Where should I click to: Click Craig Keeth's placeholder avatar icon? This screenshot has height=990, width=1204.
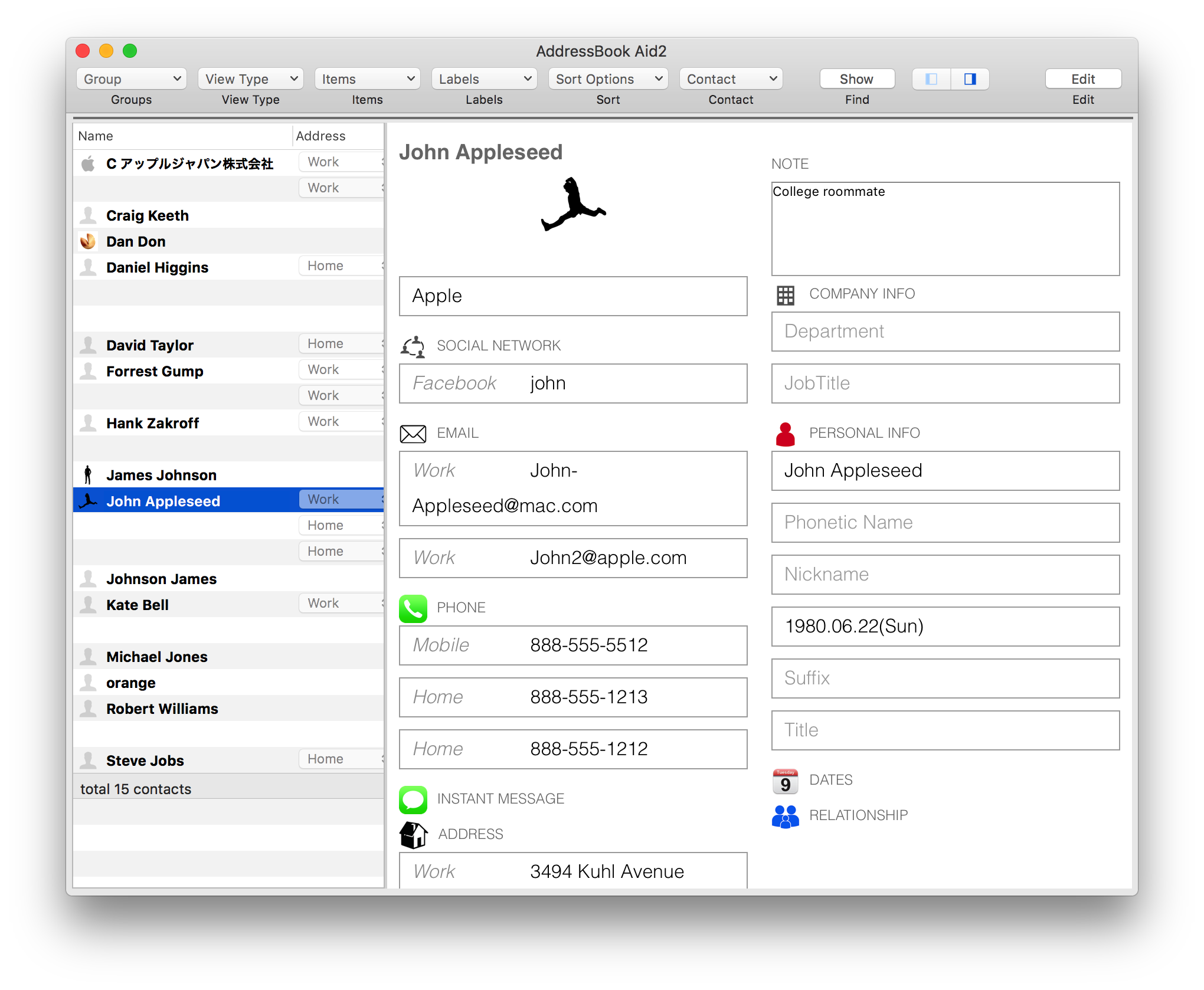(88, 215)
